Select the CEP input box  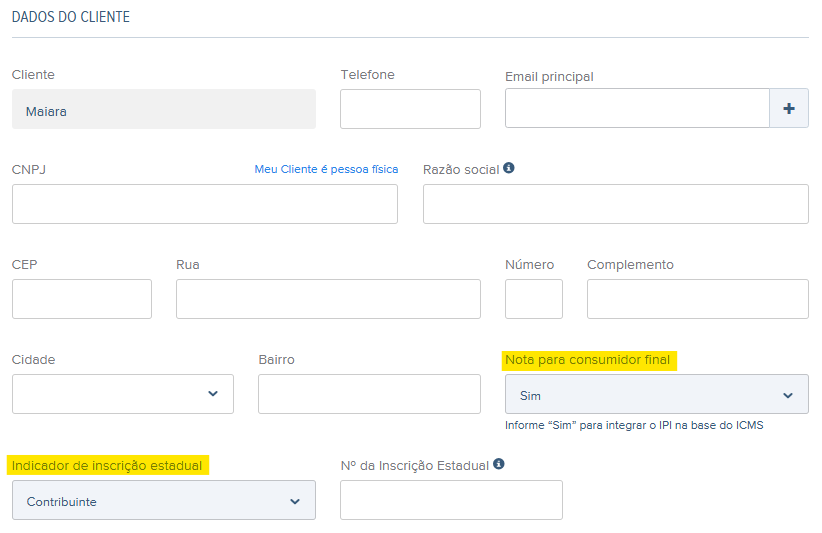click(x=82, y=299)
